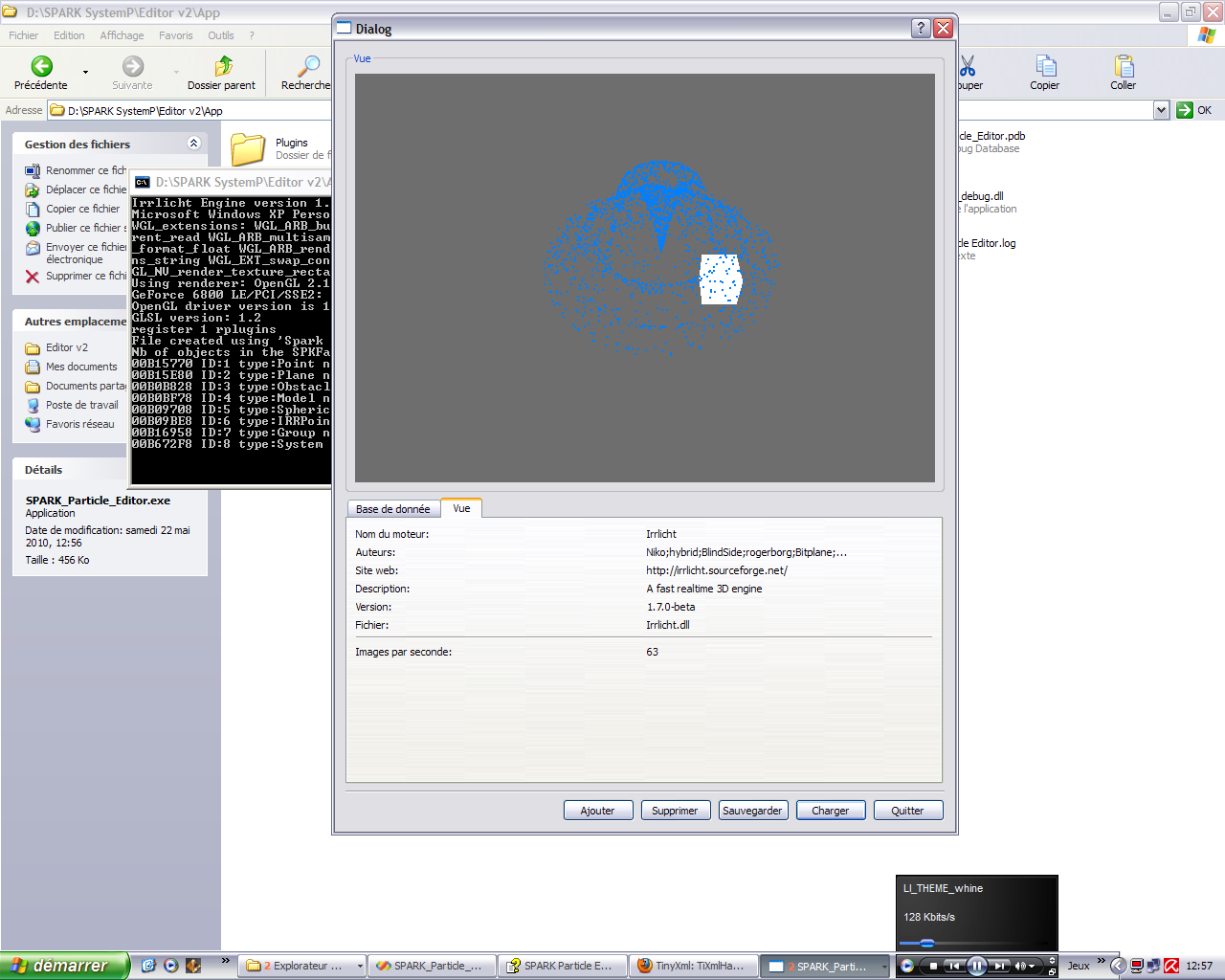Show the desktop from Quick Launch

click(x=148, y=966)
